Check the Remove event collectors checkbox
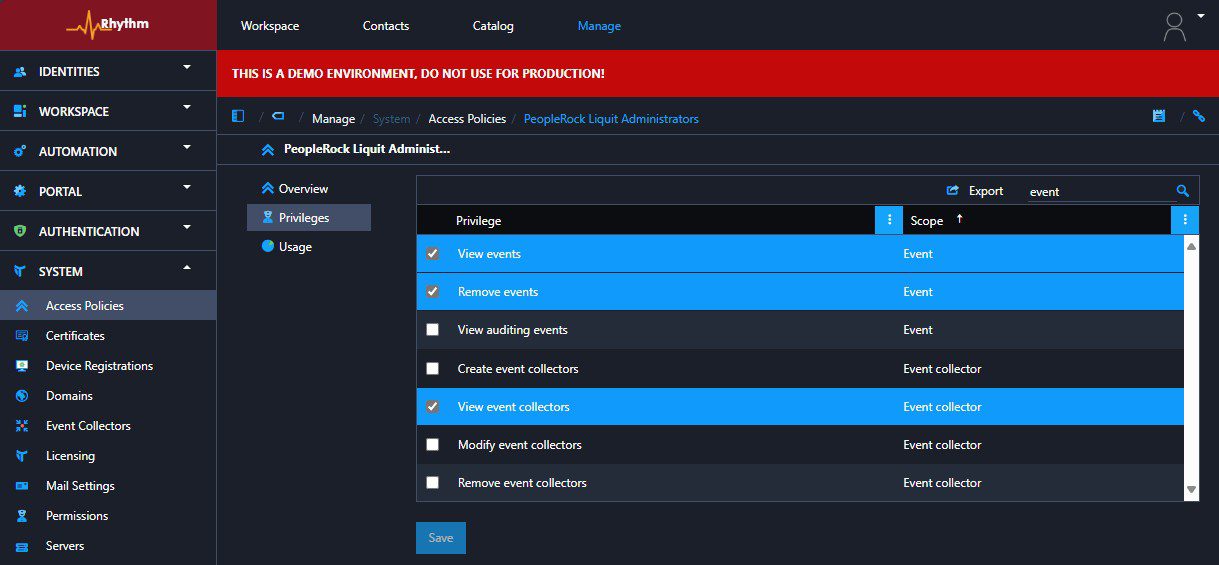1219x565 pixels. (432, 483)
